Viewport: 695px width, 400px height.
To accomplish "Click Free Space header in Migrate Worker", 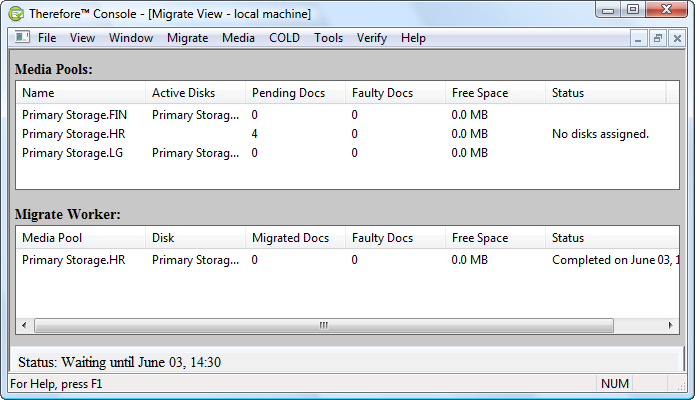I will 495,238.
